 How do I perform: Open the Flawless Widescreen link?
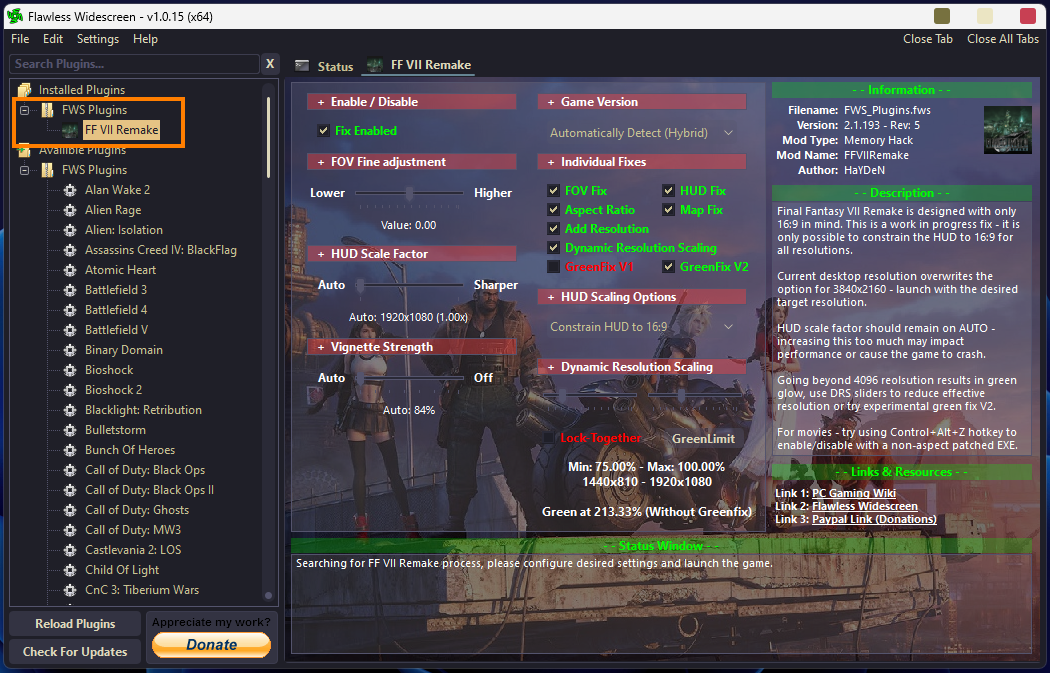point(865,506)
